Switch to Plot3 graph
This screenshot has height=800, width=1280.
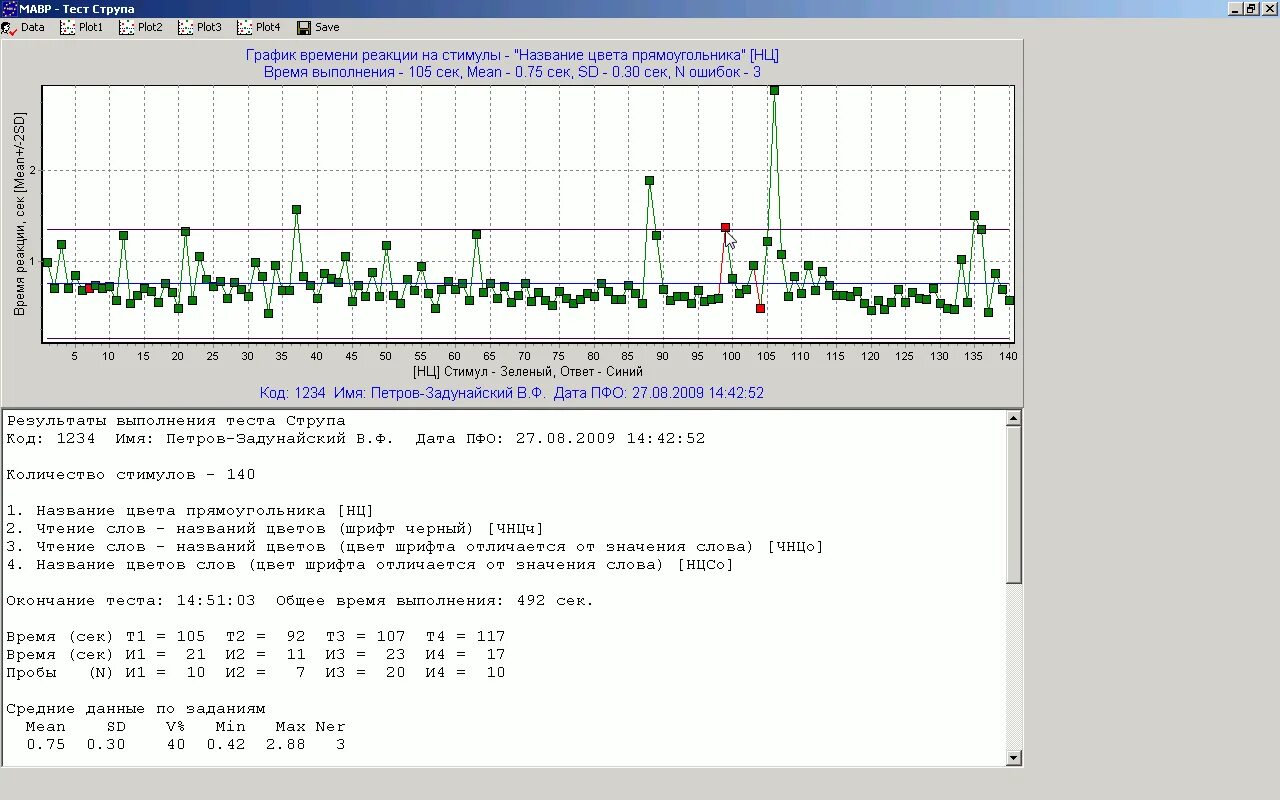coord(200,28)
